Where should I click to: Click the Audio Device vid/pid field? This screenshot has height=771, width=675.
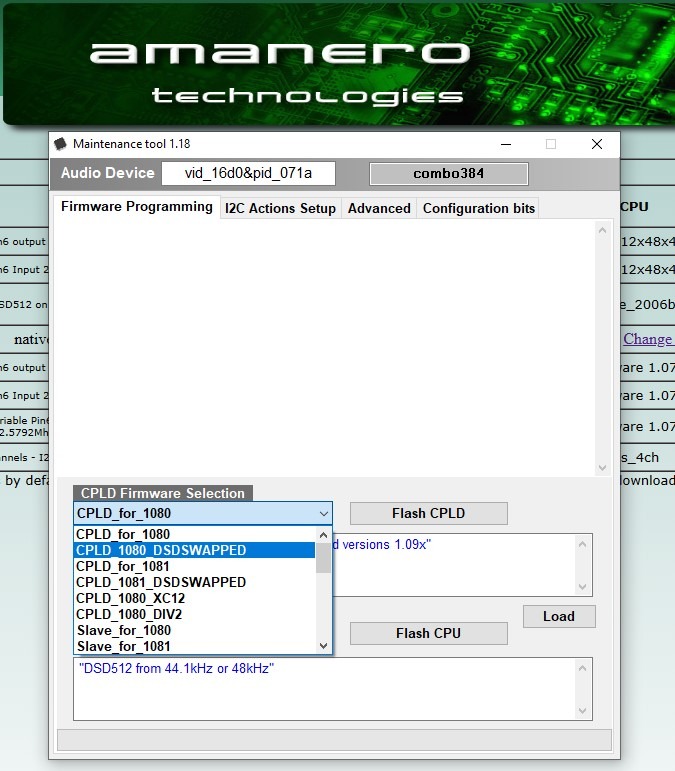(248, 174)
